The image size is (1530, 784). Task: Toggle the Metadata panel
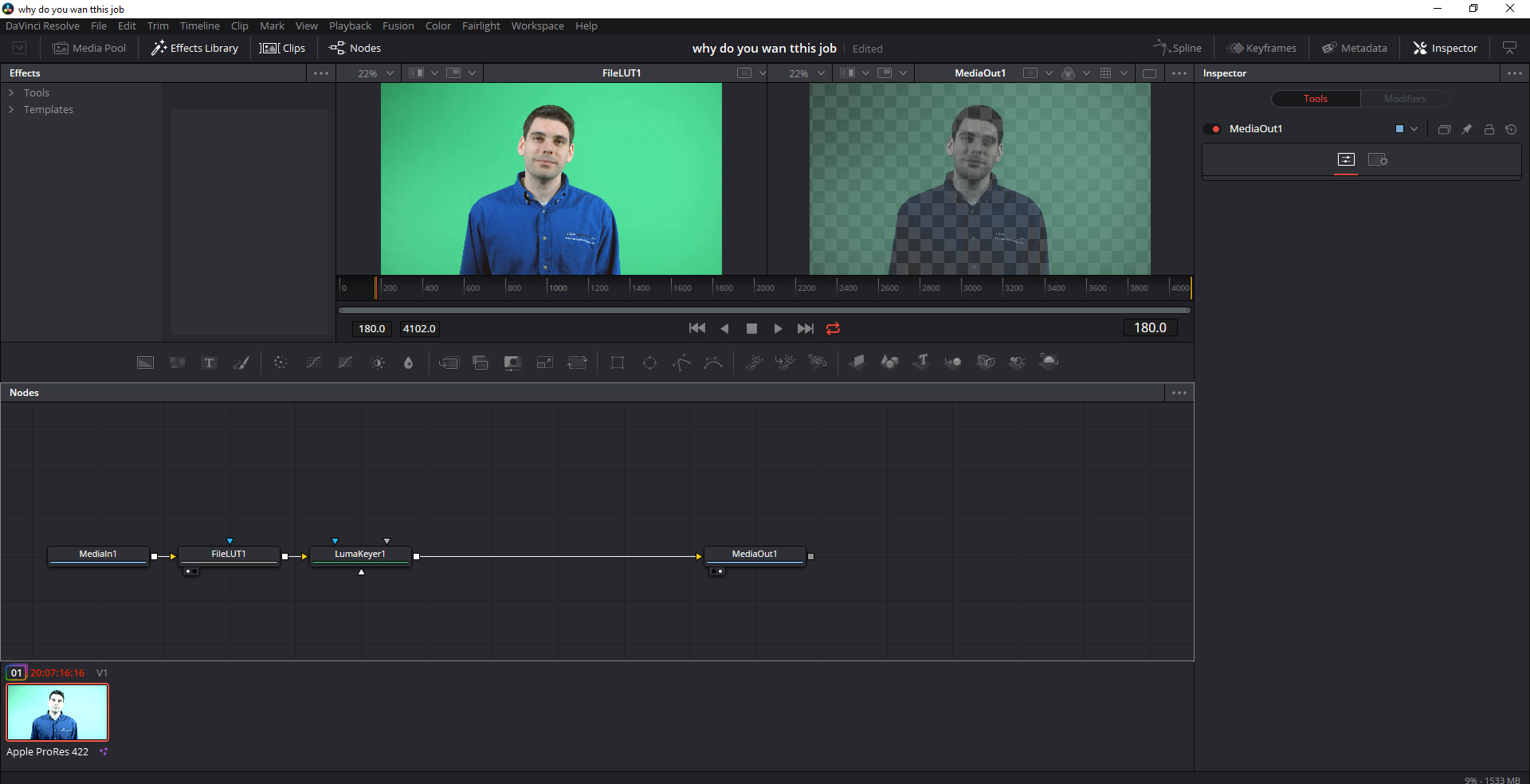click(1355, 48)
